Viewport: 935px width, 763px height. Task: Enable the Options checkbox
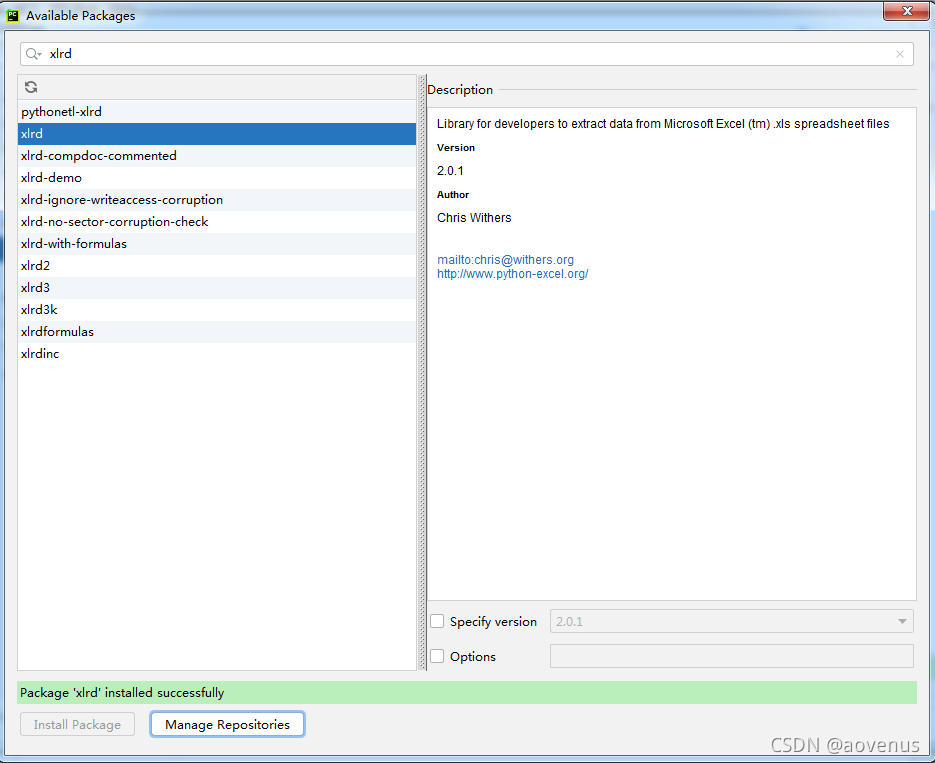pos(437,656)
